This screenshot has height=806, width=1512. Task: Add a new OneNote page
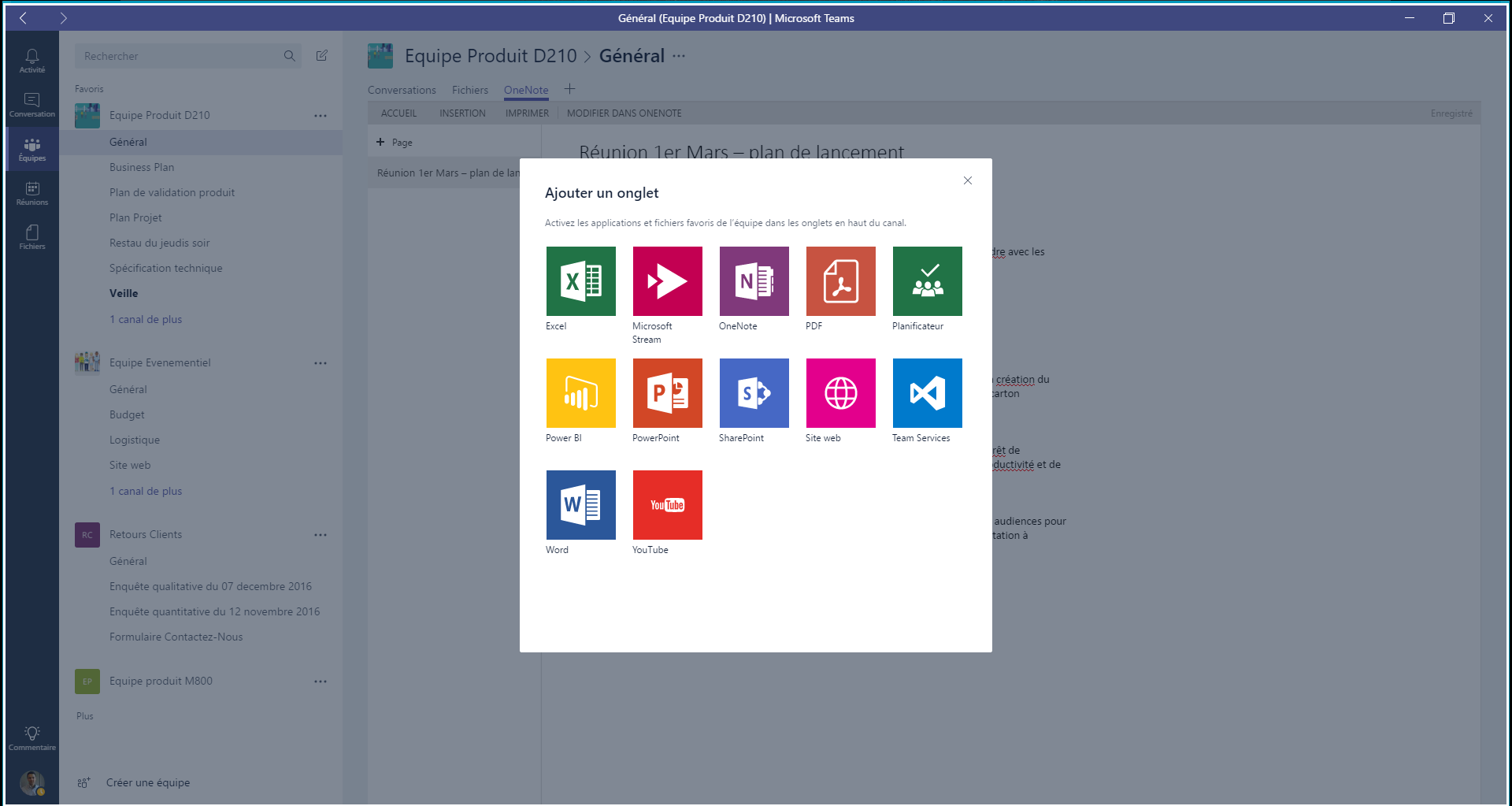(395, 143)
